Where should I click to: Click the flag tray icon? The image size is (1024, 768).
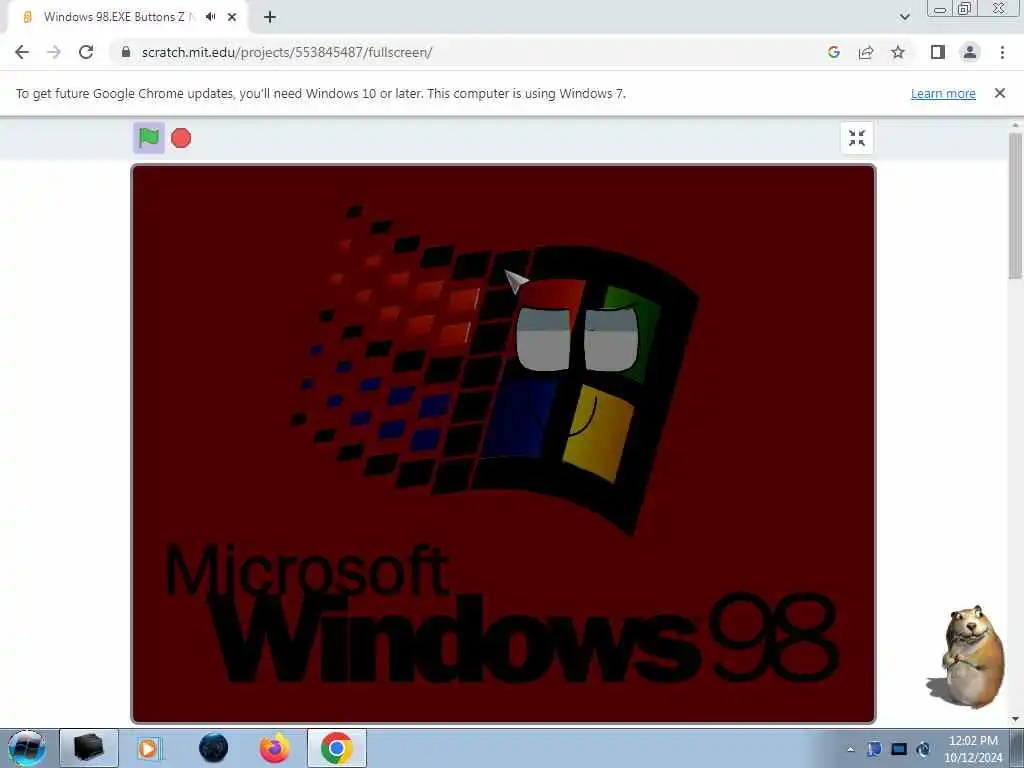coord(874,749)
